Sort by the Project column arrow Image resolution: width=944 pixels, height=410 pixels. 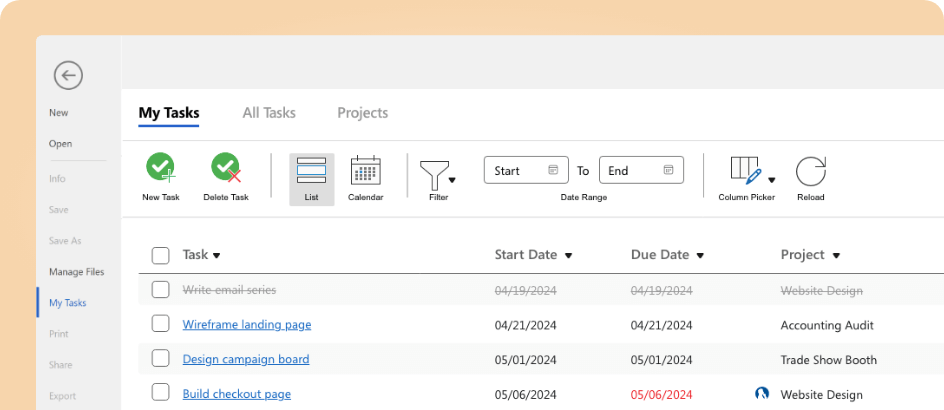[x=836, y=256]
